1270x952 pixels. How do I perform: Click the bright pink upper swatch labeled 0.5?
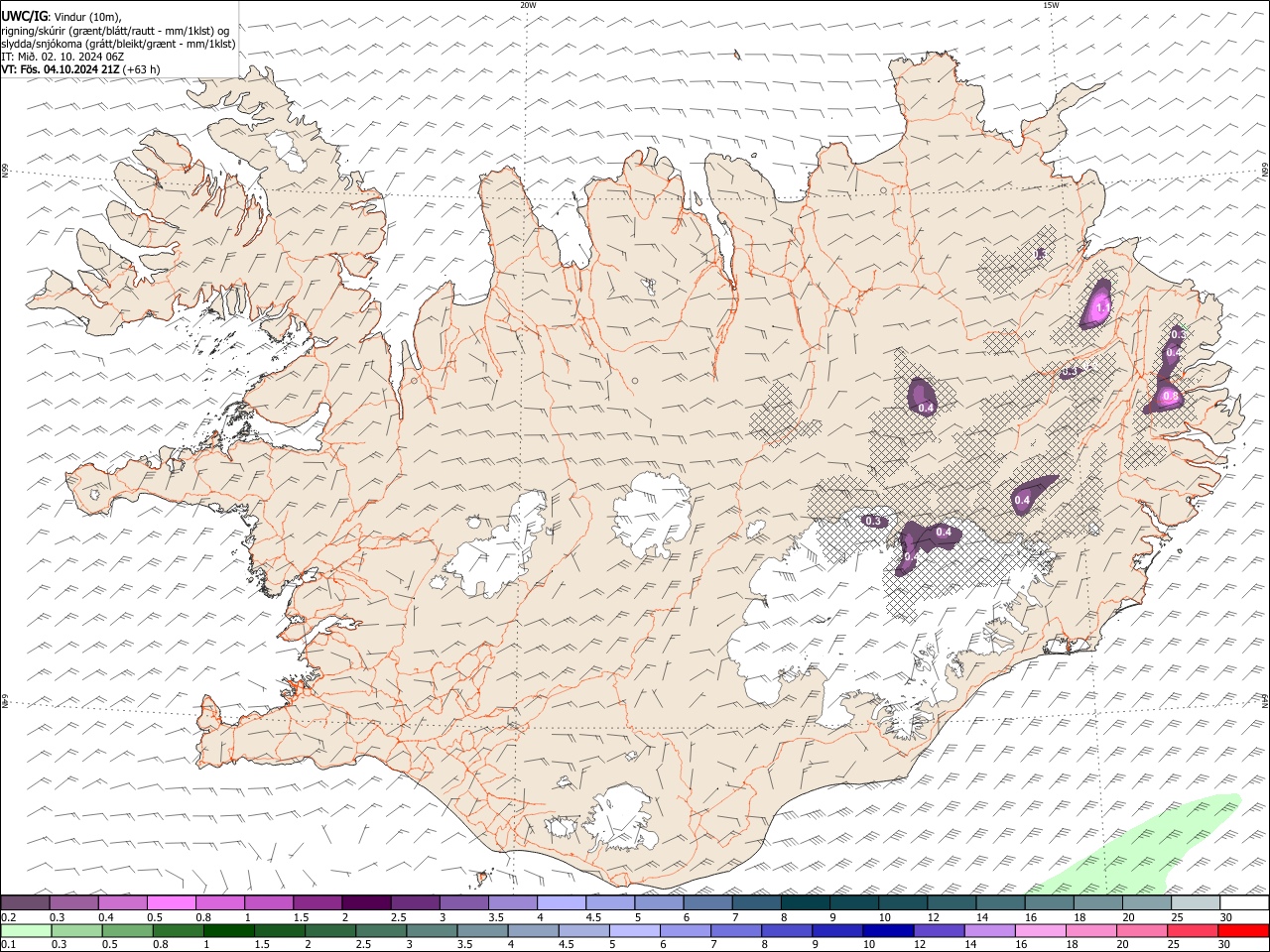click(x=171, y=902)
